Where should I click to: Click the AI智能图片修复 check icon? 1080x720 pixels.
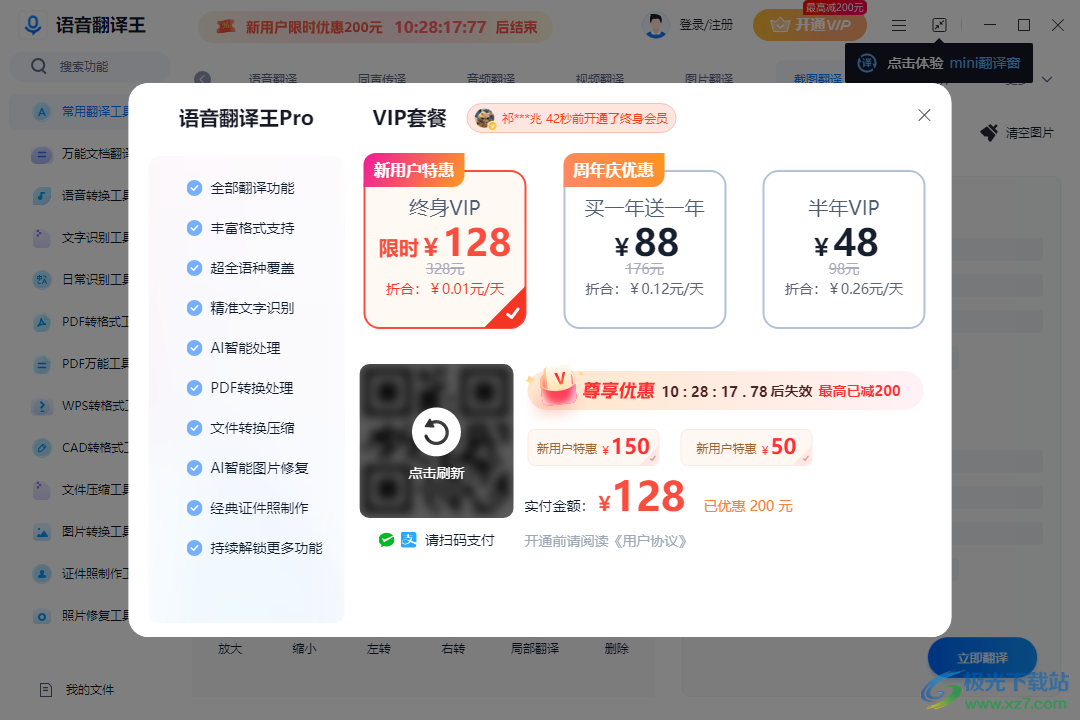(x=194, y=468)
